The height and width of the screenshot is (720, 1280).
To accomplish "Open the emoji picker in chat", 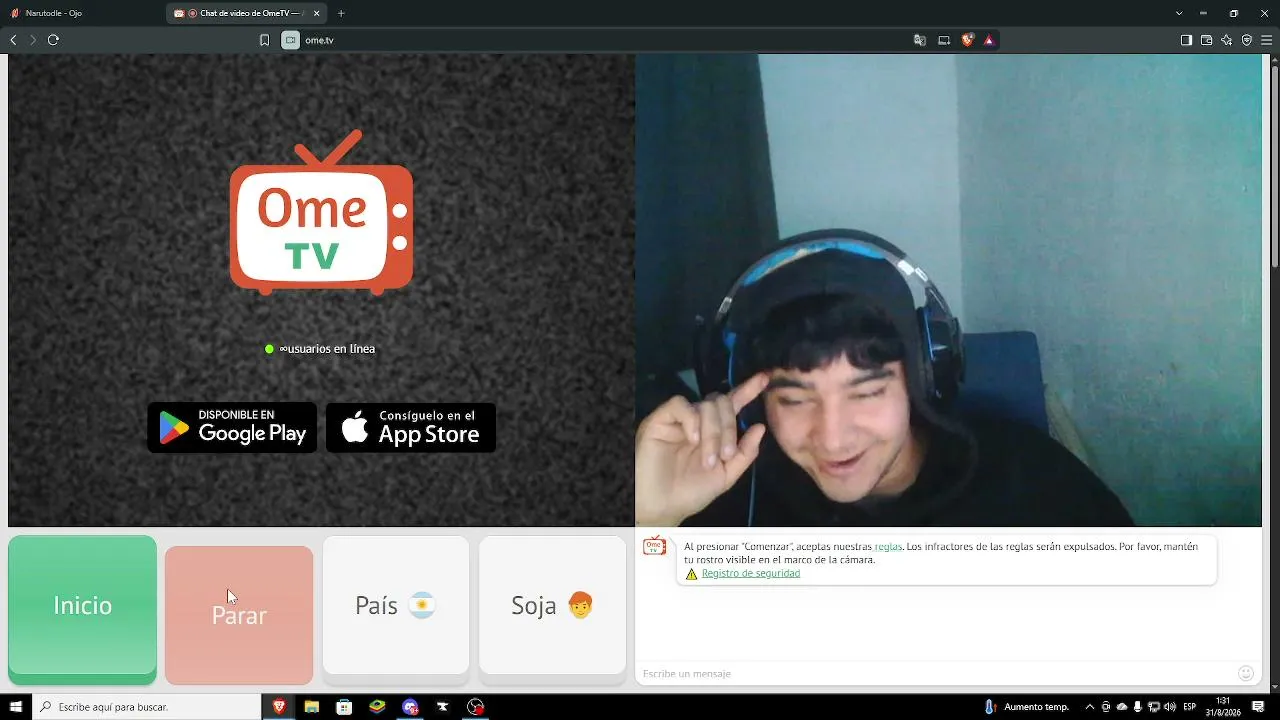I will [1246, 674].
